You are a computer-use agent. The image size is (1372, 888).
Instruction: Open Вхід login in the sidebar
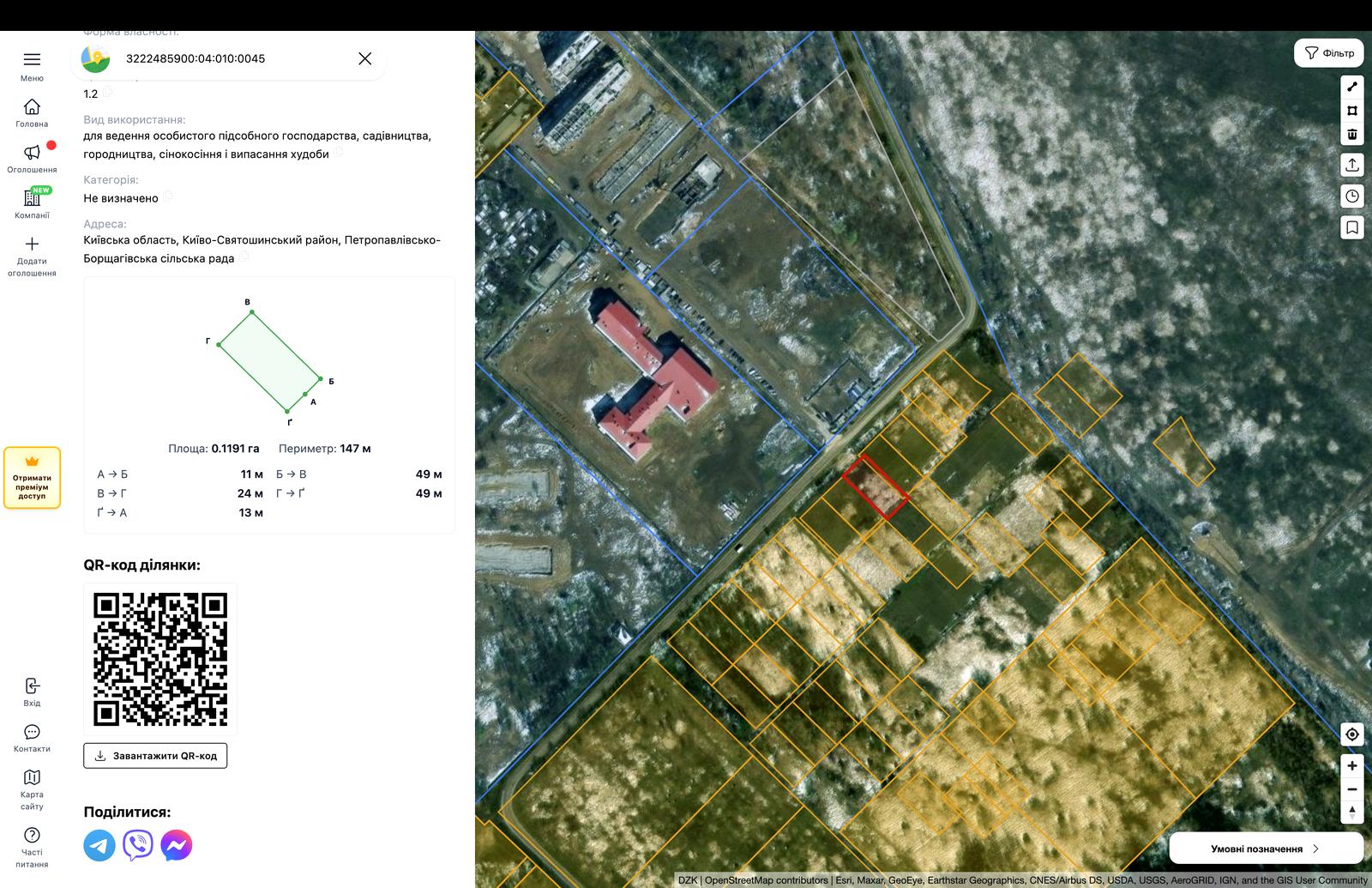tap(32, 692)
